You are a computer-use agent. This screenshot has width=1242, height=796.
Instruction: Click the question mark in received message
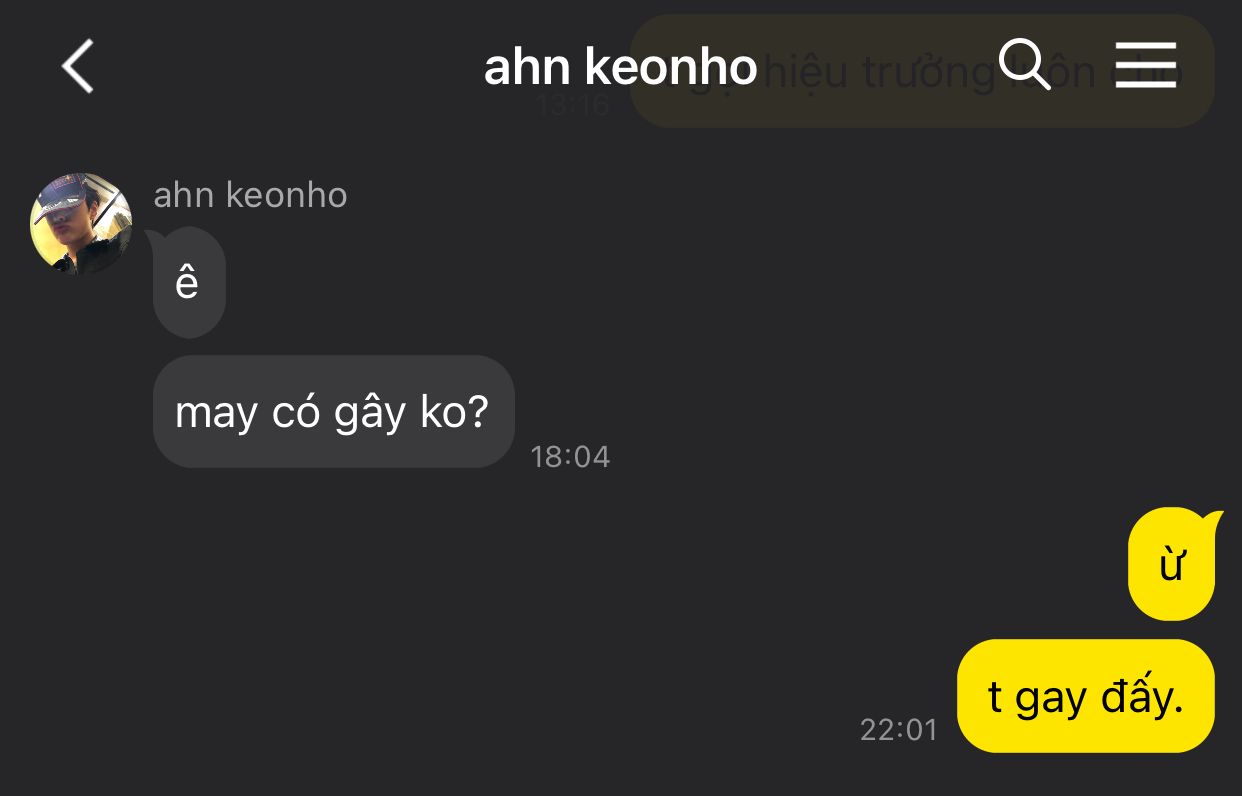pyautogui.click(x=477, y=411)
